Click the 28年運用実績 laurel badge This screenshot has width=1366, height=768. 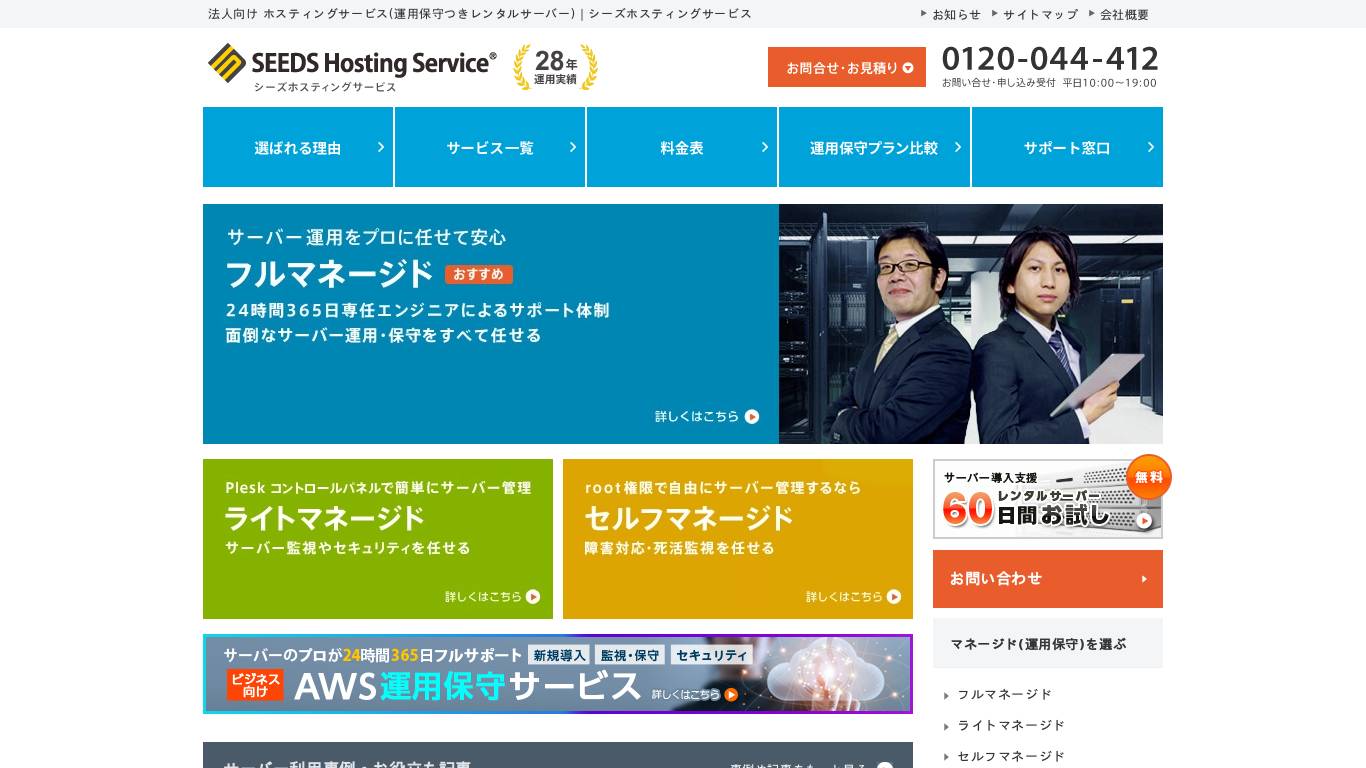tap(556, 67)
